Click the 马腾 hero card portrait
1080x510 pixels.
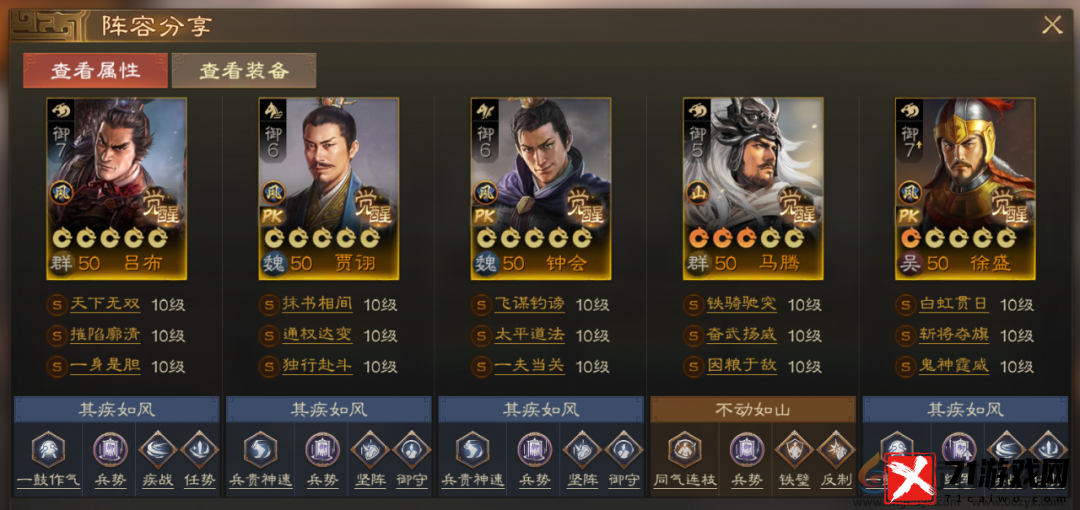753,188
